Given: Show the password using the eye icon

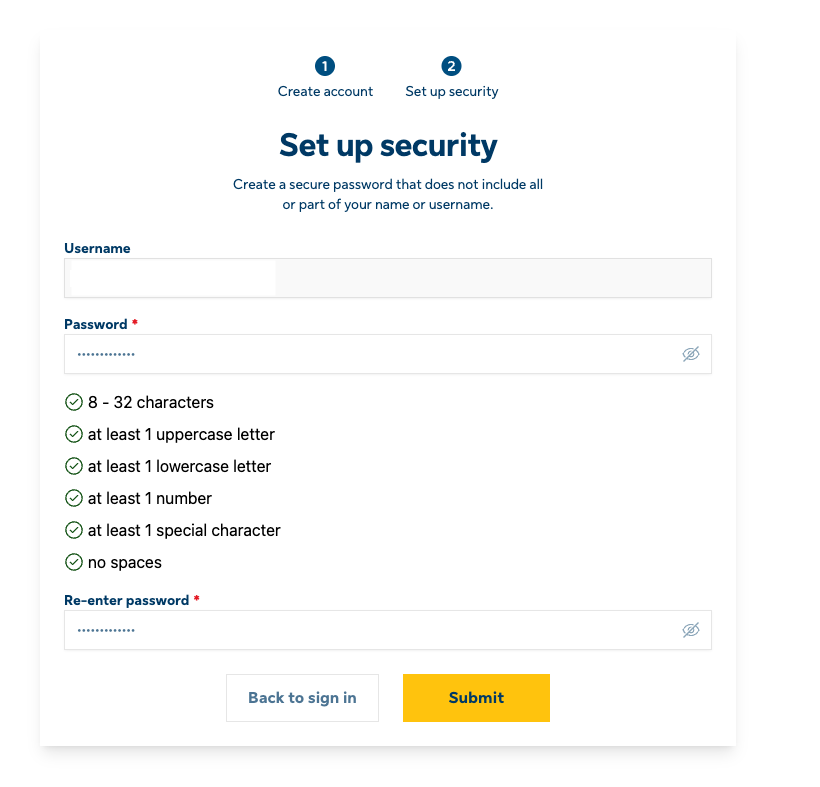Looking at the screenshot, I should [691, 354].
